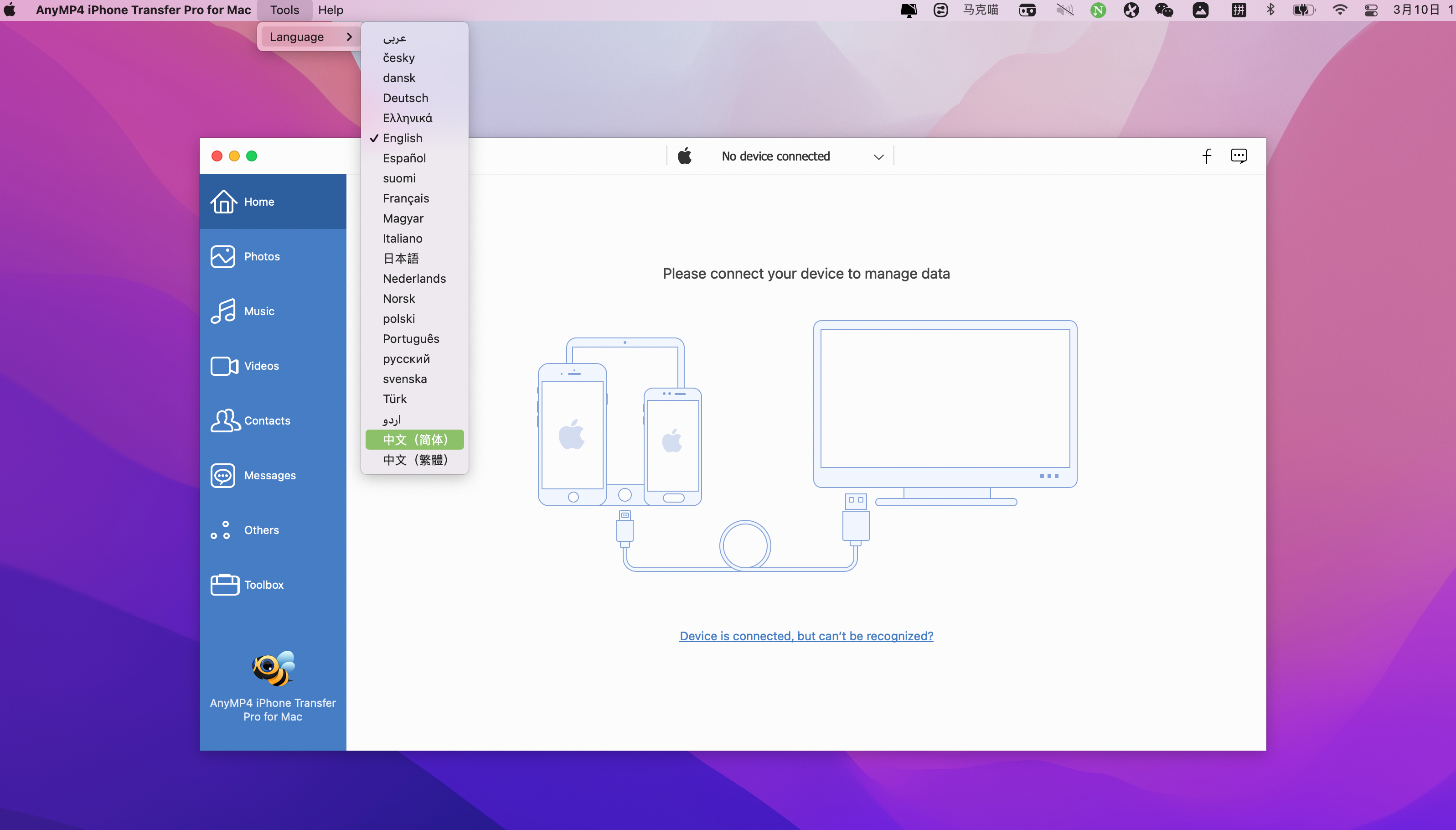Select the checked English language option
Image resolution: width=1456 pixels, height=830 pixels.
[x=402, y=139]
